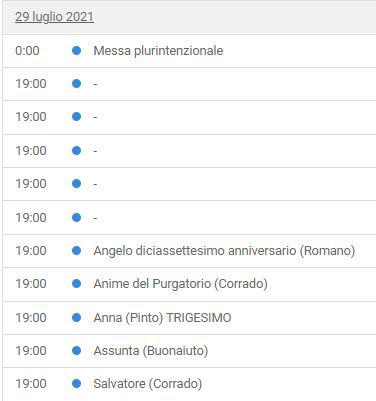The height and width of the screenshot is (401, 376).
Task: Open the first untitled dash event at 19:00
Action: pyautogui.click(x=95, y=84)
